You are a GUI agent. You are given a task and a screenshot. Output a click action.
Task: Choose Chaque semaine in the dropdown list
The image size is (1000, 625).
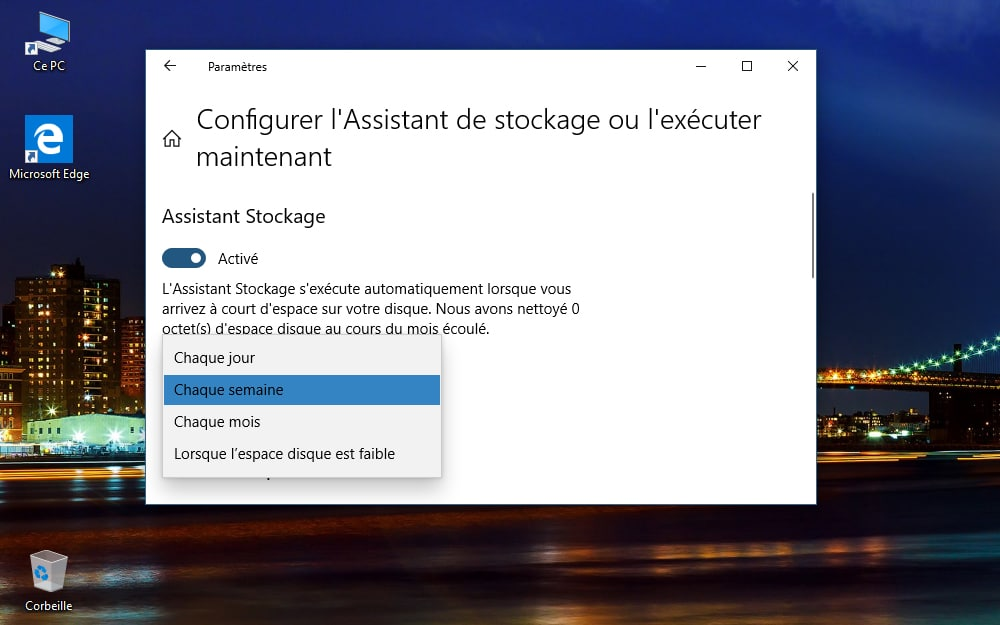click(x=229, y=390)
